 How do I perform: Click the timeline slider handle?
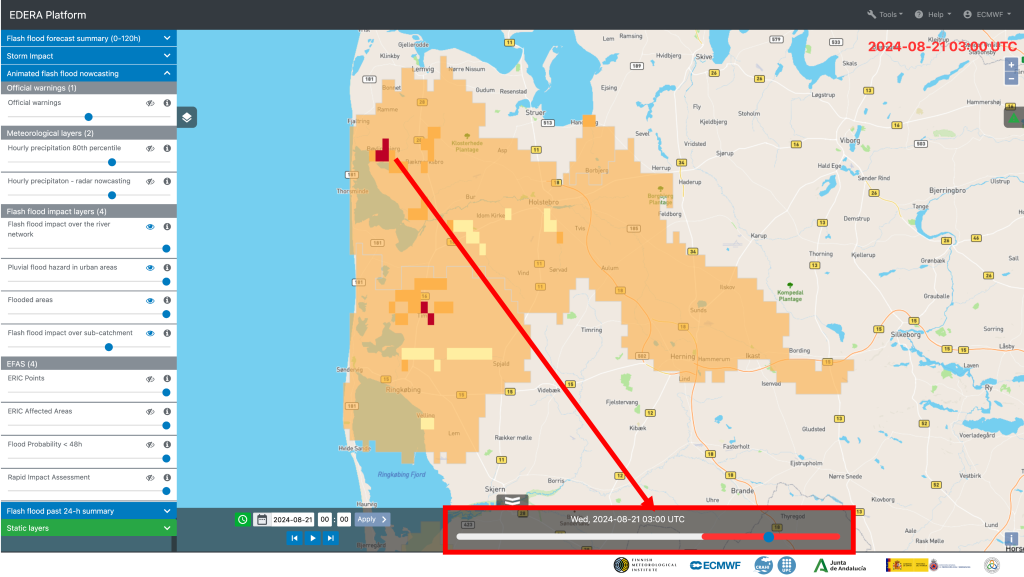click(768, 537)
